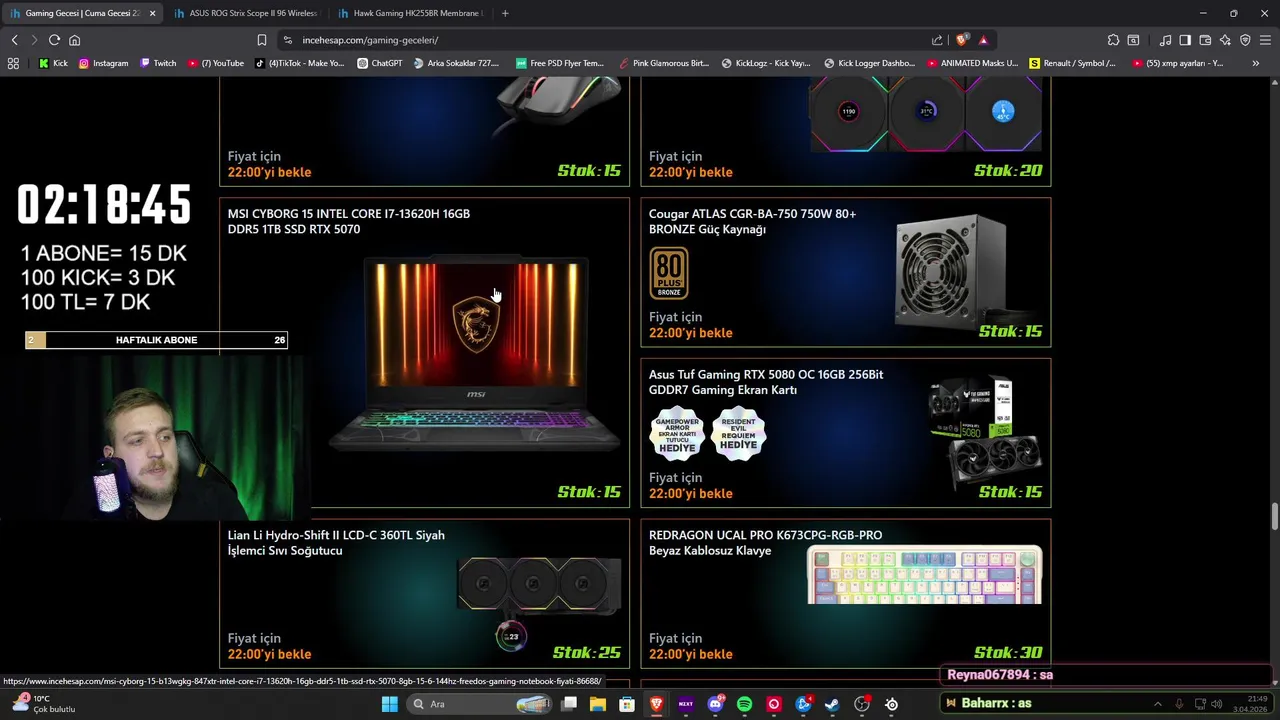This screenshot has width=1280, height=720.
Task: Open Cougar ATLAS 750W power supply title
Action: coord(752,221)
